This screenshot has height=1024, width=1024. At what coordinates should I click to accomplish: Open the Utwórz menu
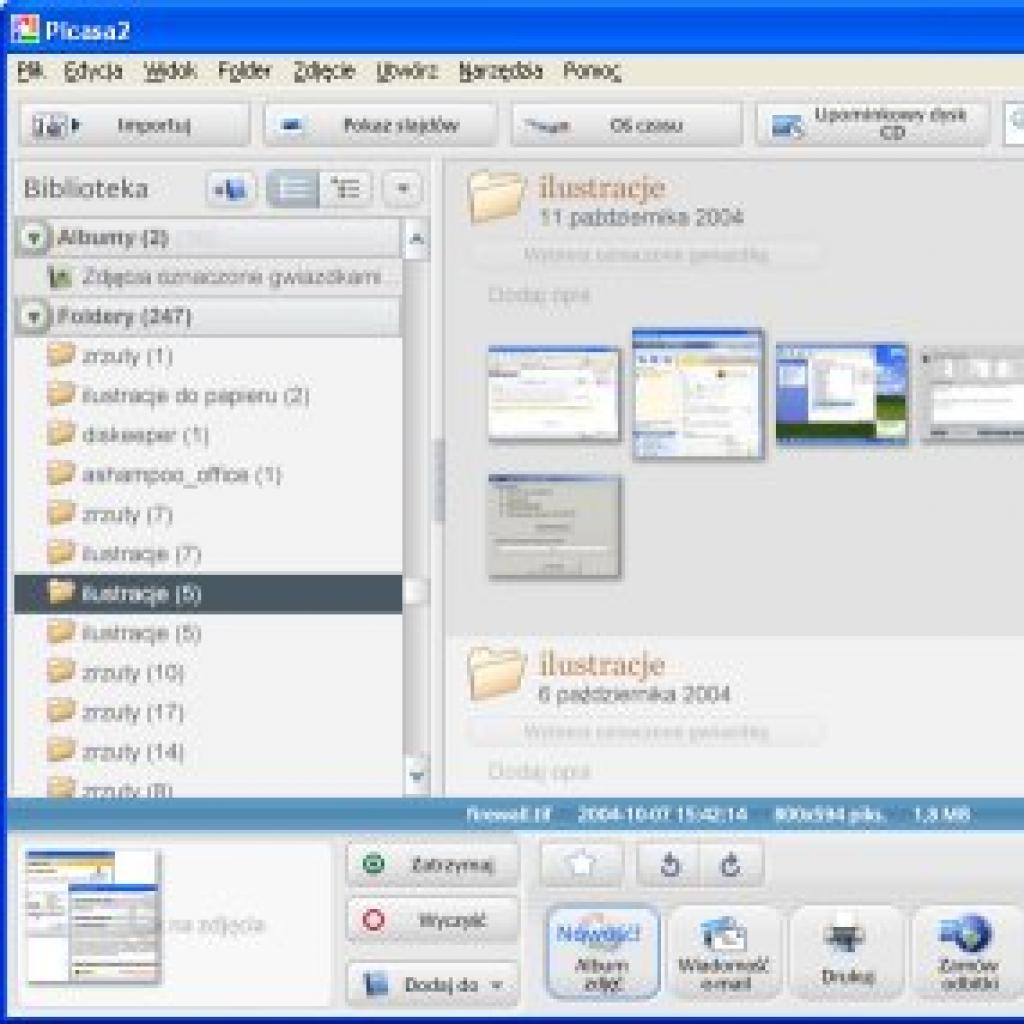[x=407, y=71]
